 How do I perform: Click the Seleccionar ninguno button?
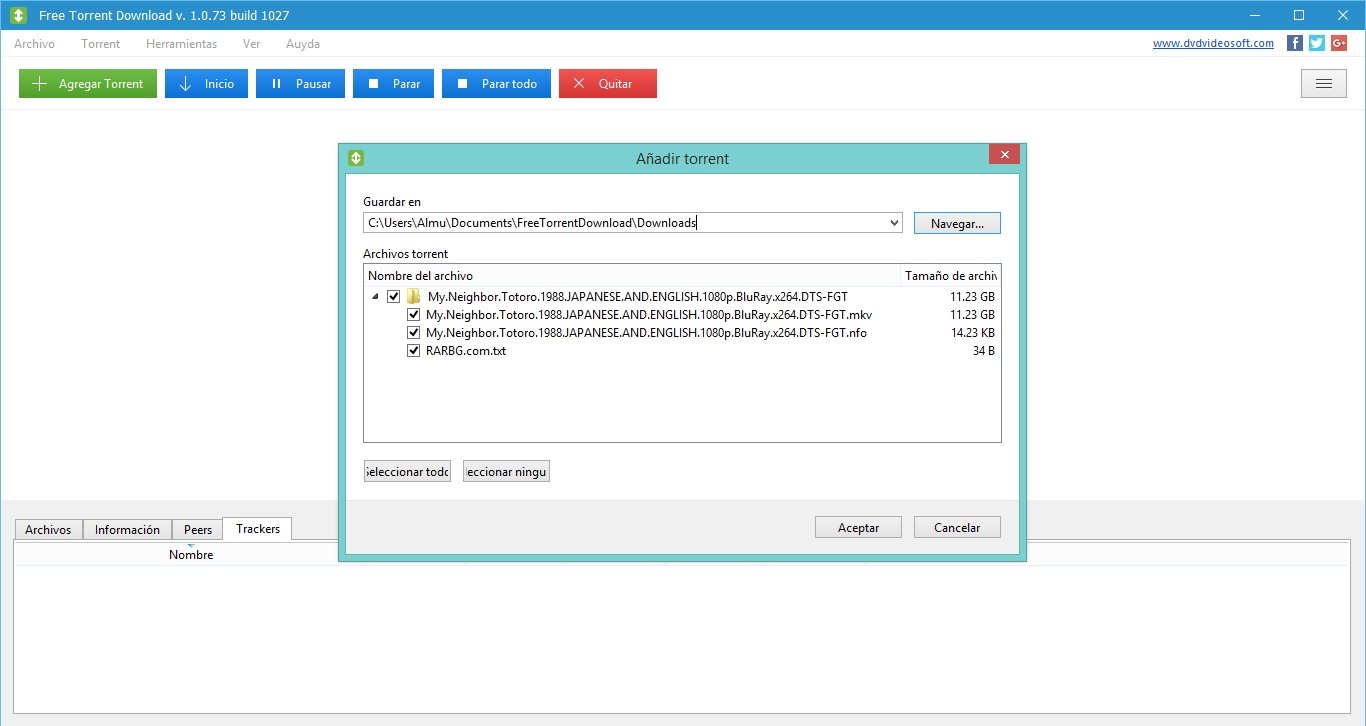tap(506, 471)
